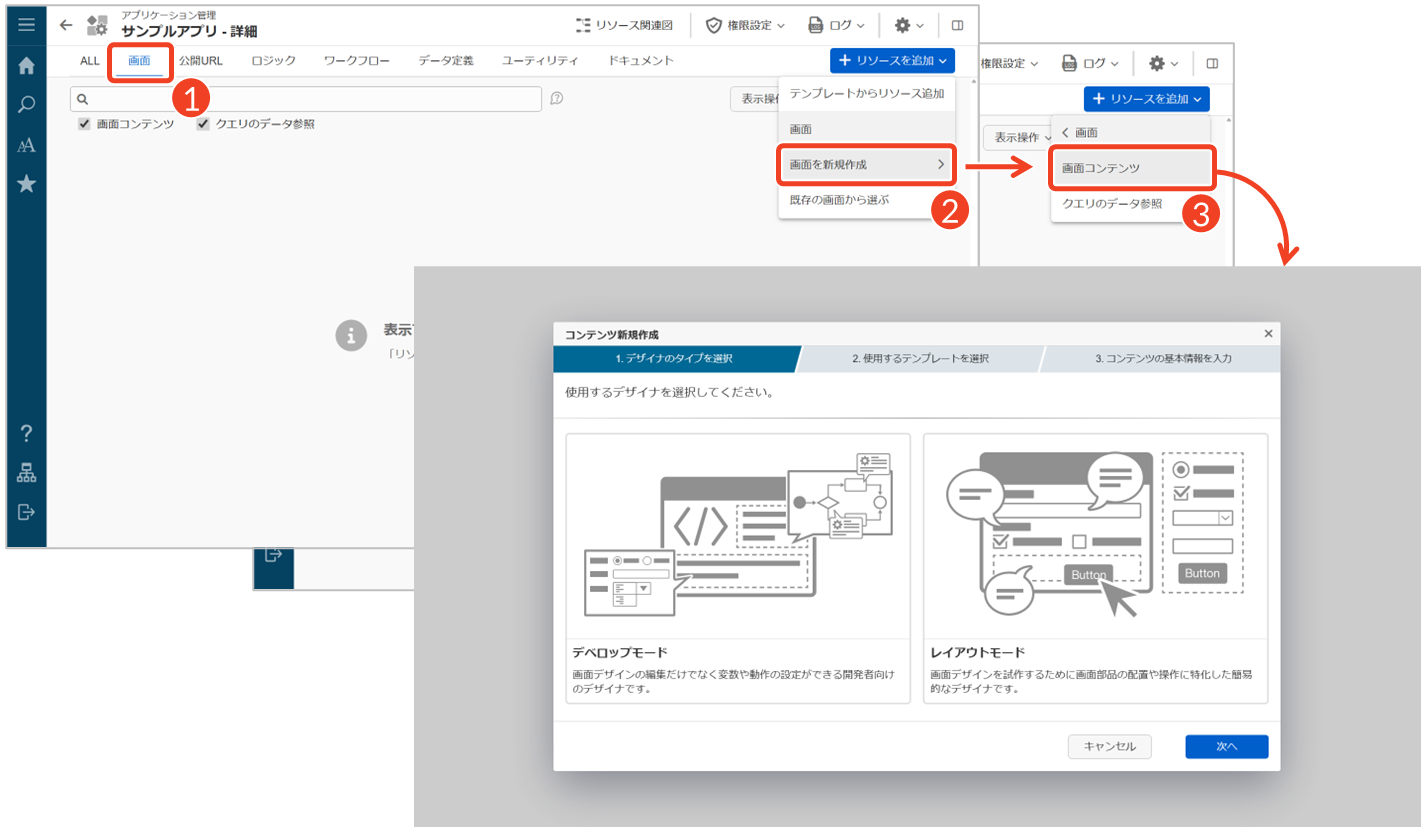Screen dimensions: 1425x832
Task: Switch to the 画面 tab
Action: point(139,61)
